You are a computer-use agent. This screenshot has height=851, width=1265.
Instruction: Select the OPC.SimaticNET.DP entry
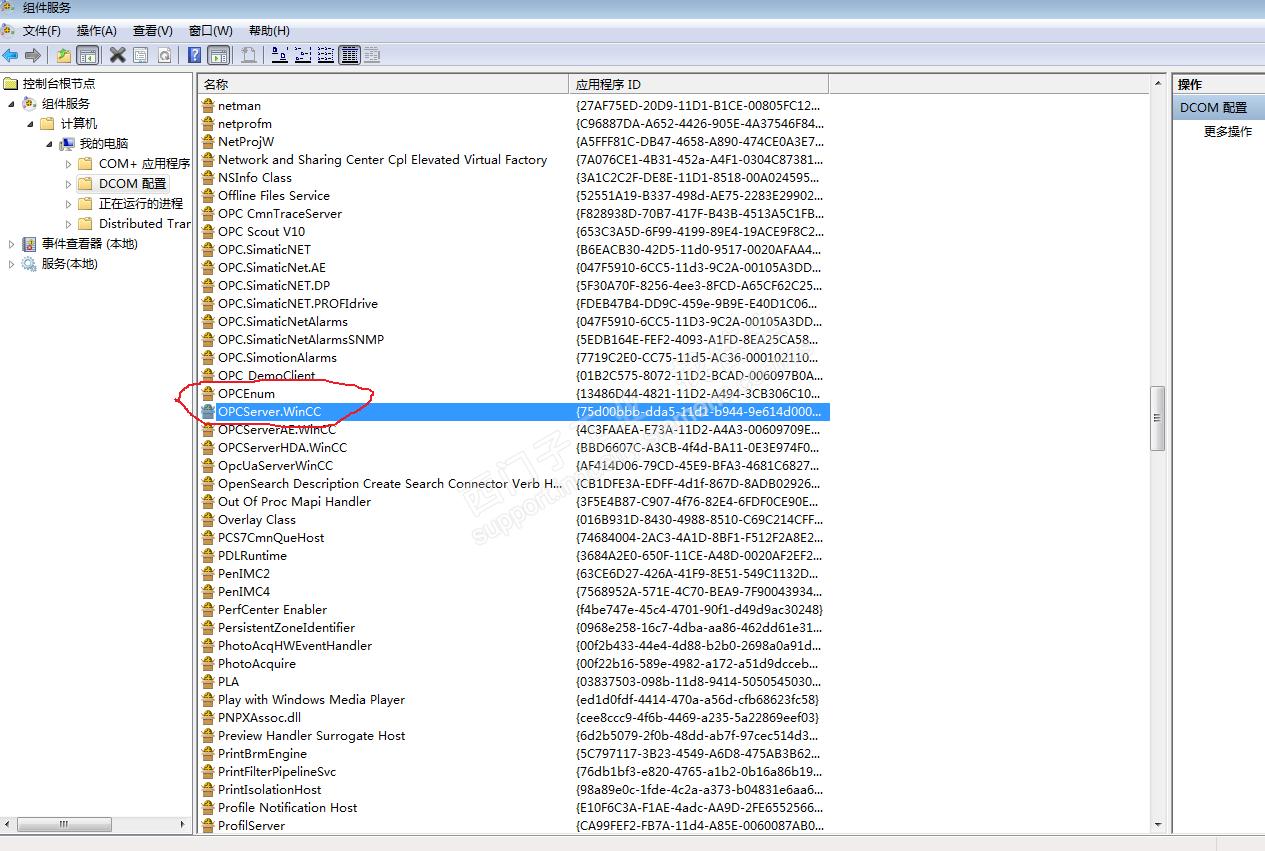(x=274, y=286)
